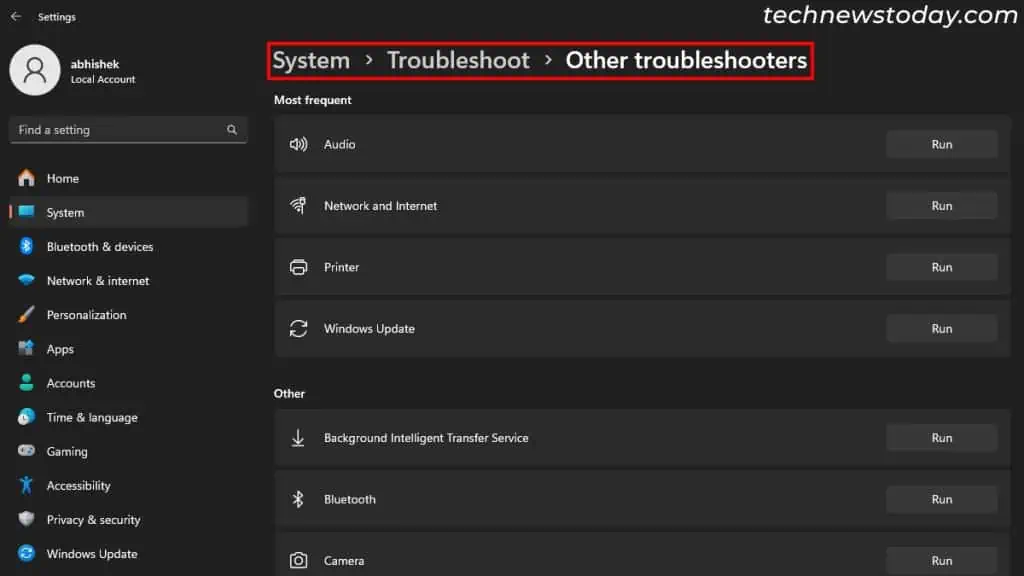The image size is (1024, 576).
Task: Click the Camera row label
Action: coord(344,560)
